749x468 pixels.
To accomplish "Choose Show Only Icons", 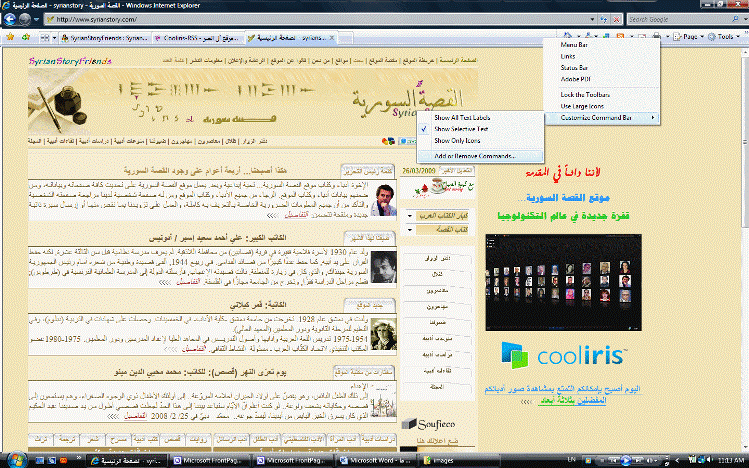I will (481, 140).
